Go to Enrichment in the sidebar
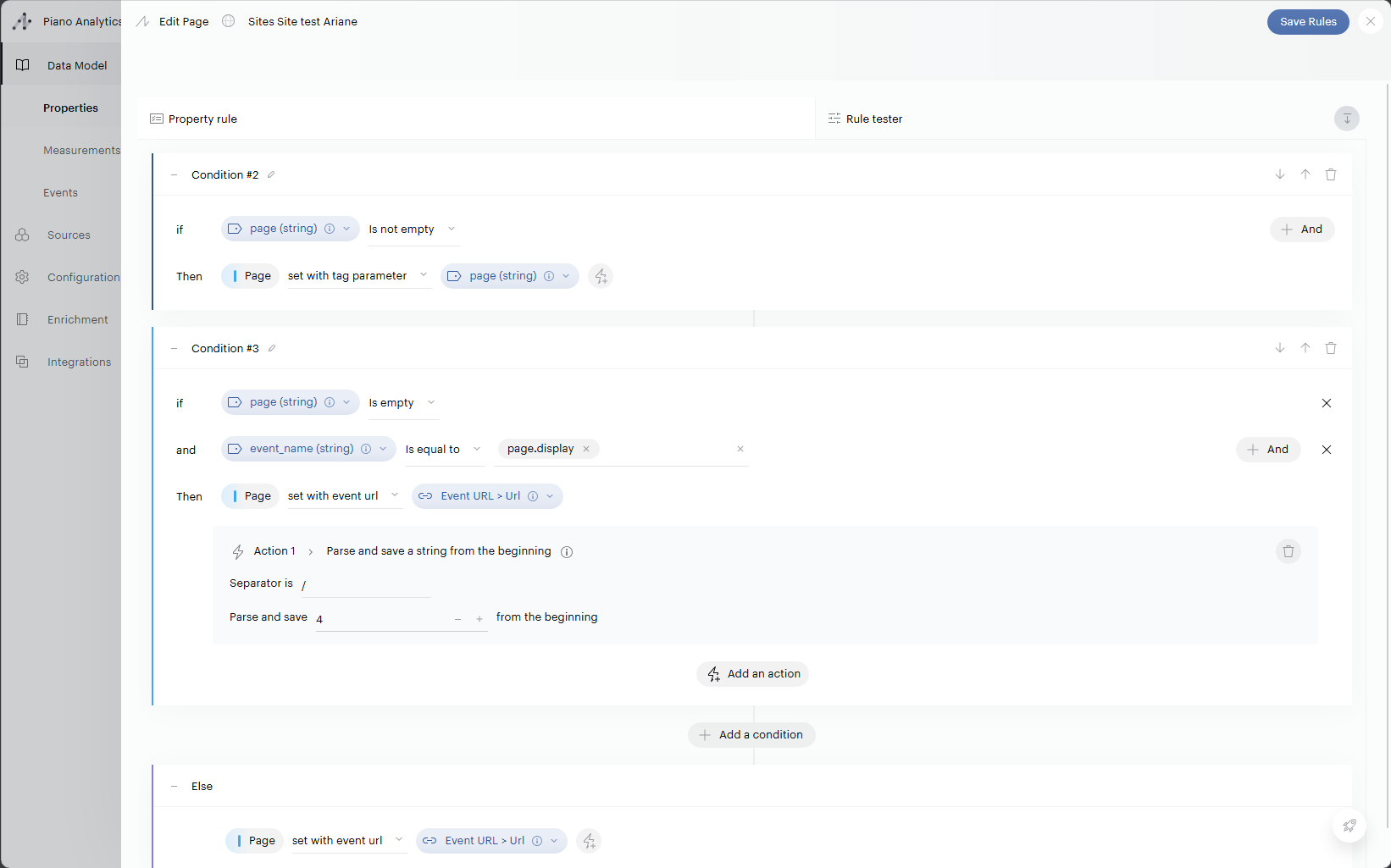Screen dimensions: 1391x868 pos(77,320)
